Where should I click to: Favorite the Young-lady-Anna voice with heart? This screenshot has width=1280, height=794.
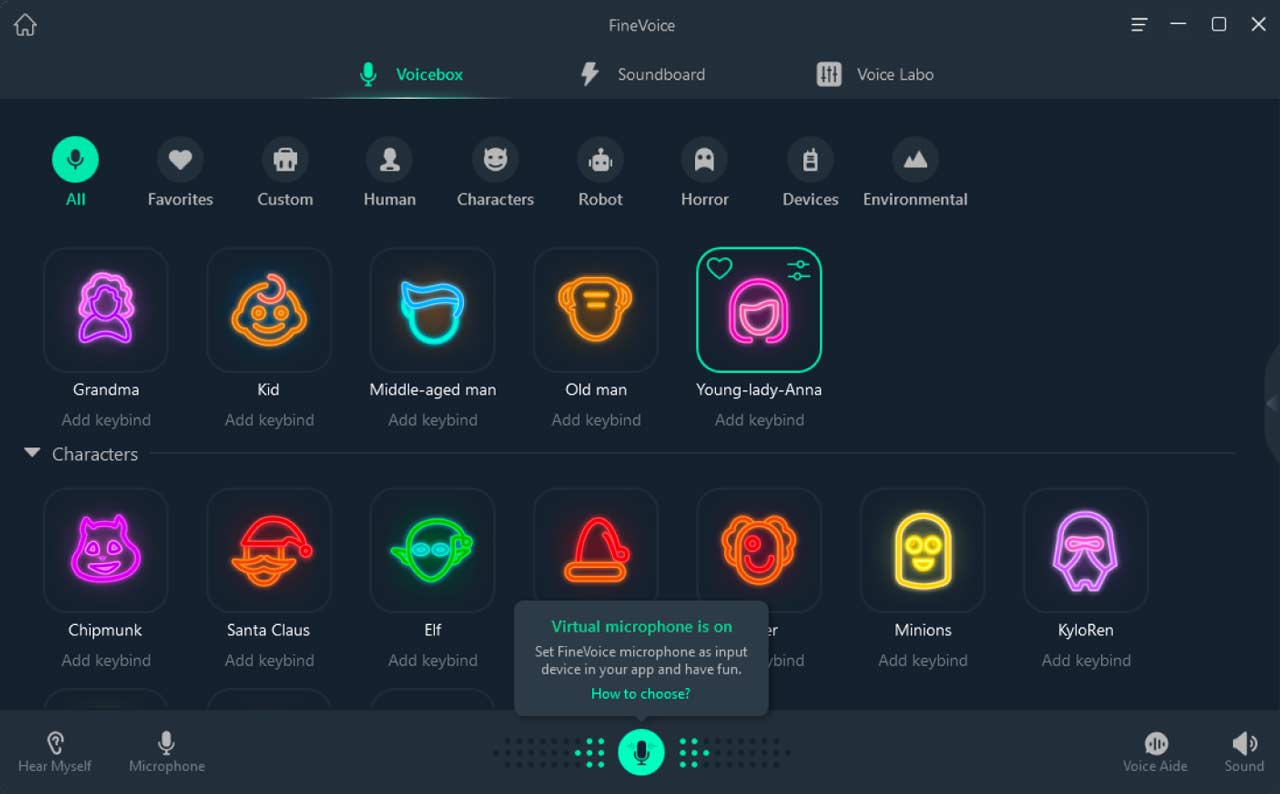pos(719,268)
